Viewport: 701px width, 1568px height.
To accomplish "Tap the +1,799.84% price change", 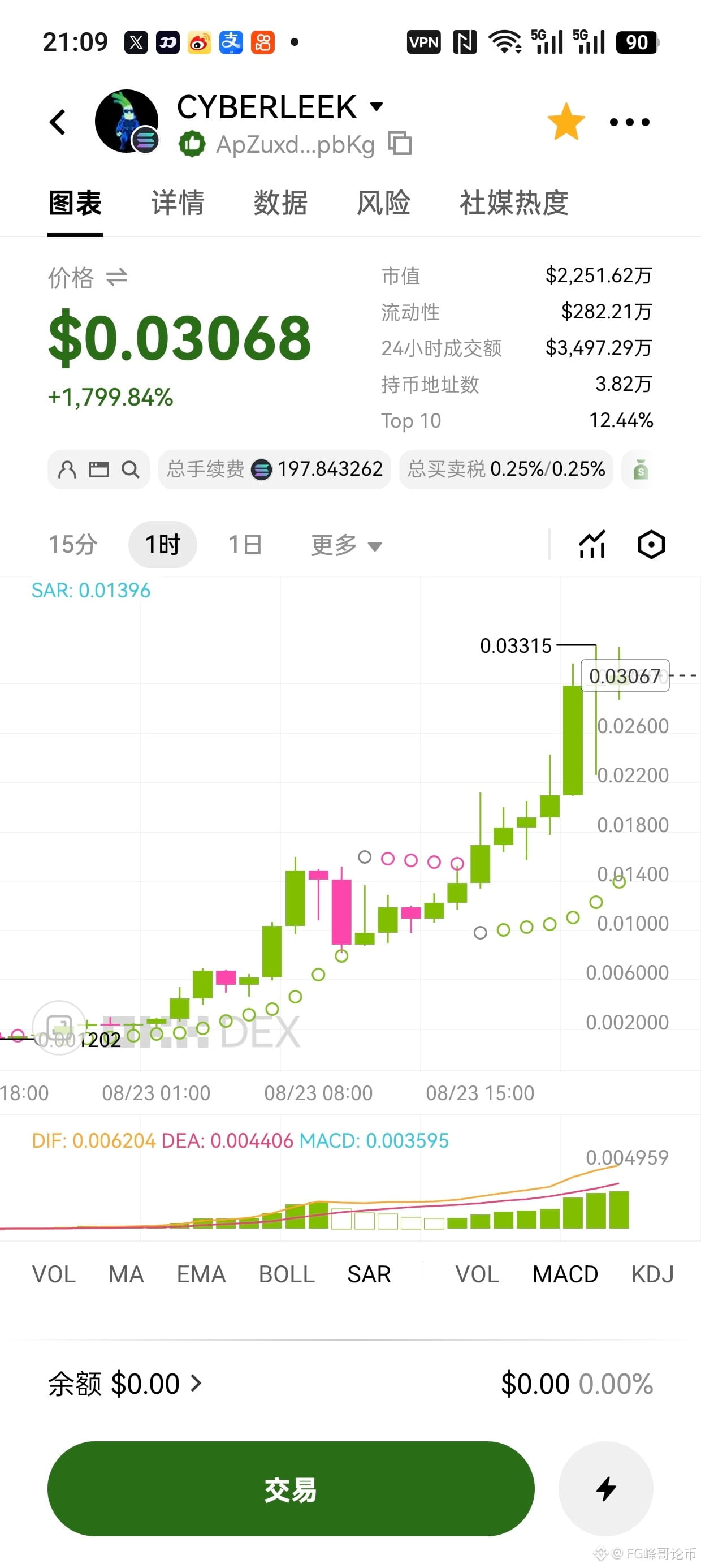I will (110, 398).
